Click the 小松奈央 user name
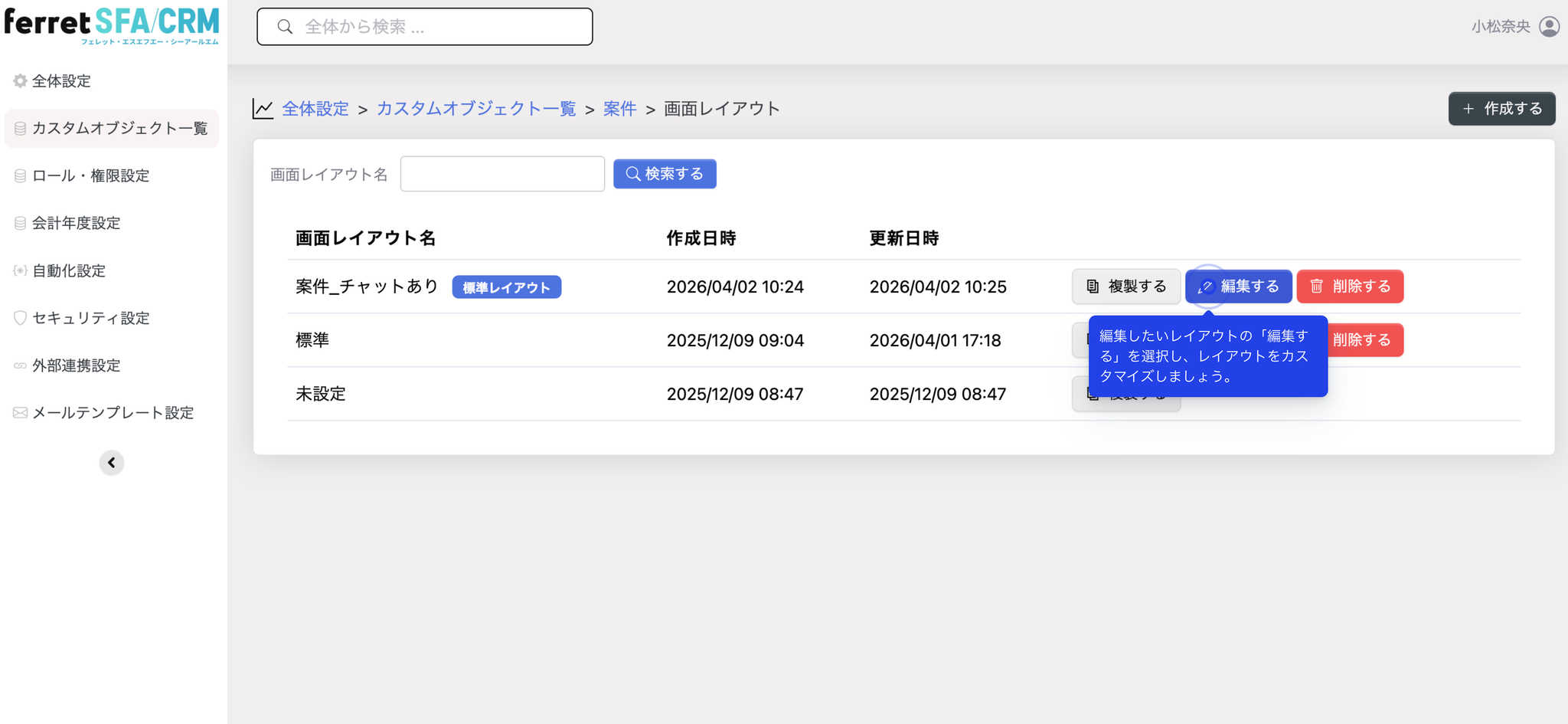This screenshot has width=1568, height=724. 1501,27
